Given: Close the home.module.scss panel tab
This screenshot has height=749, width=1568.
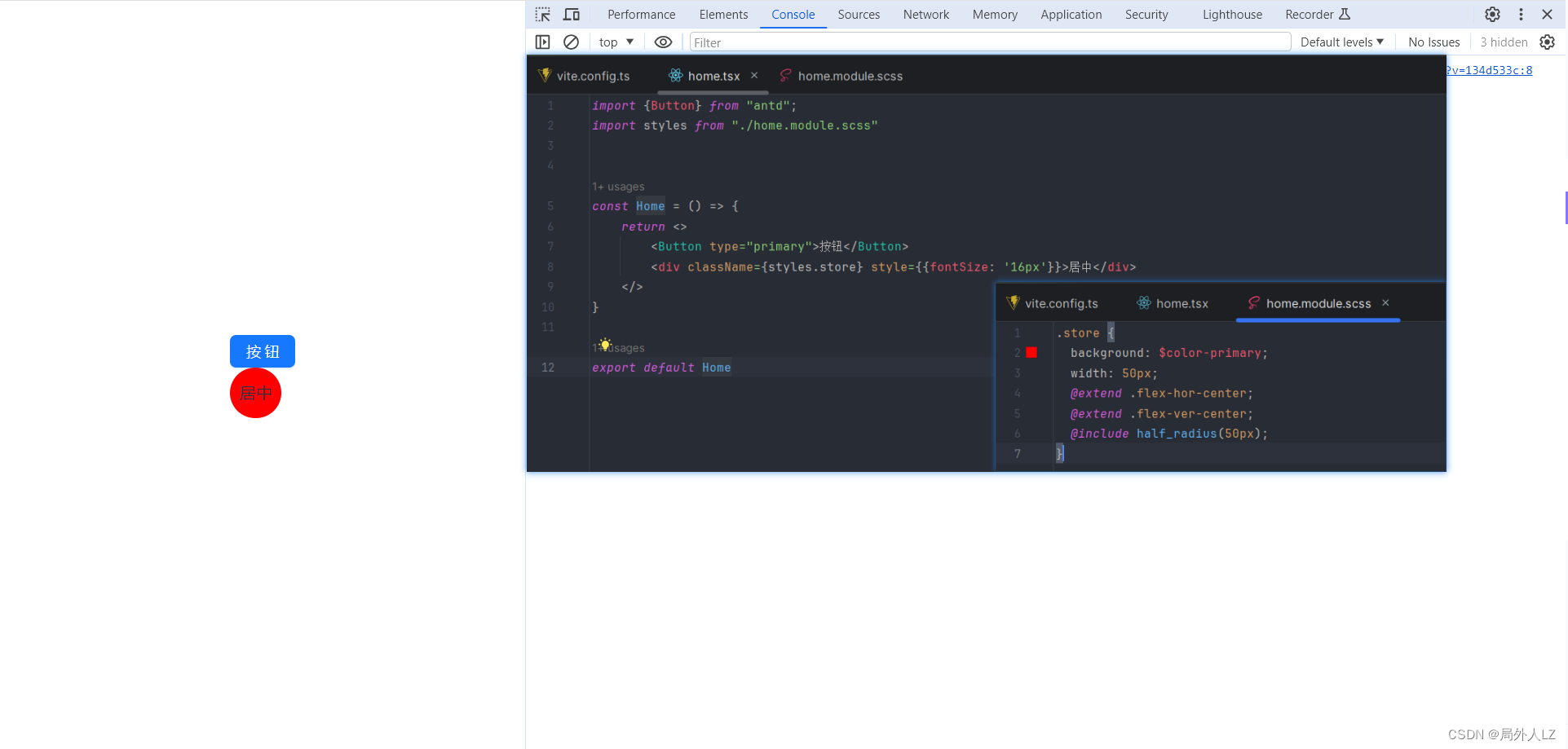Looking at the screenshot, I should pos(1385,302).
